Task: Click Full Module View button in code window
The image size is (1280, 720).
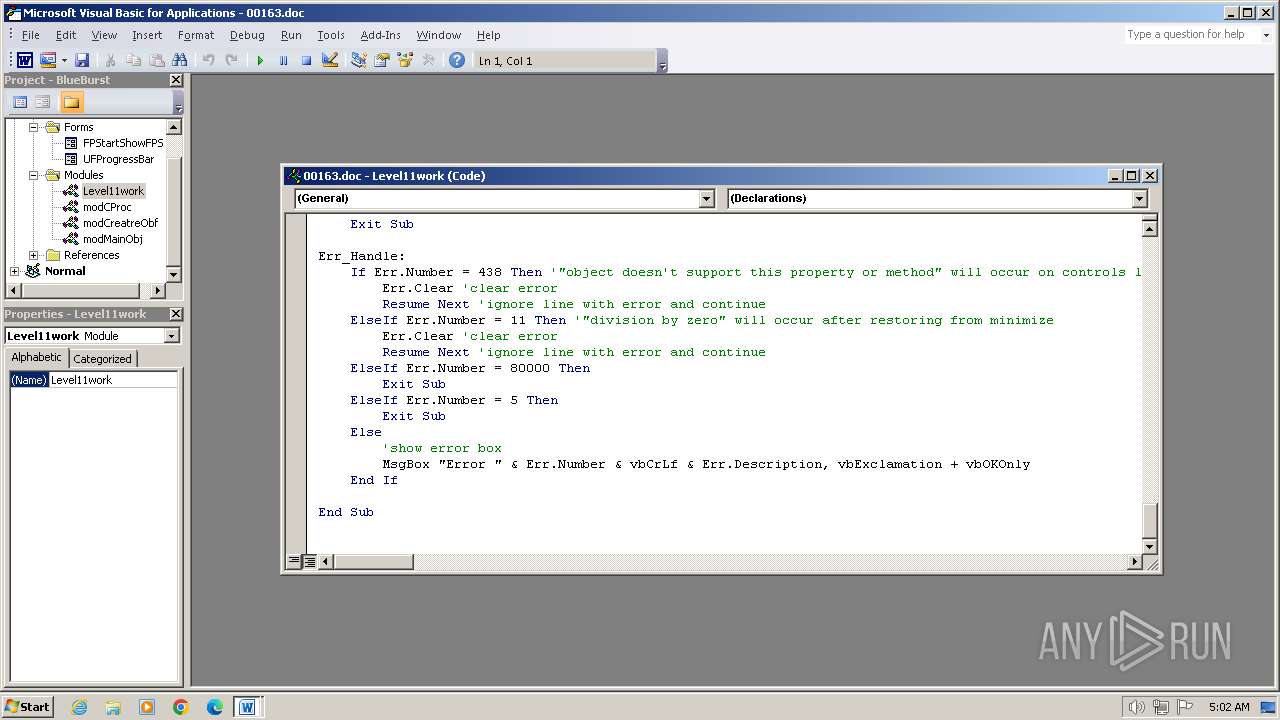Action: click(x=310, y=562)
